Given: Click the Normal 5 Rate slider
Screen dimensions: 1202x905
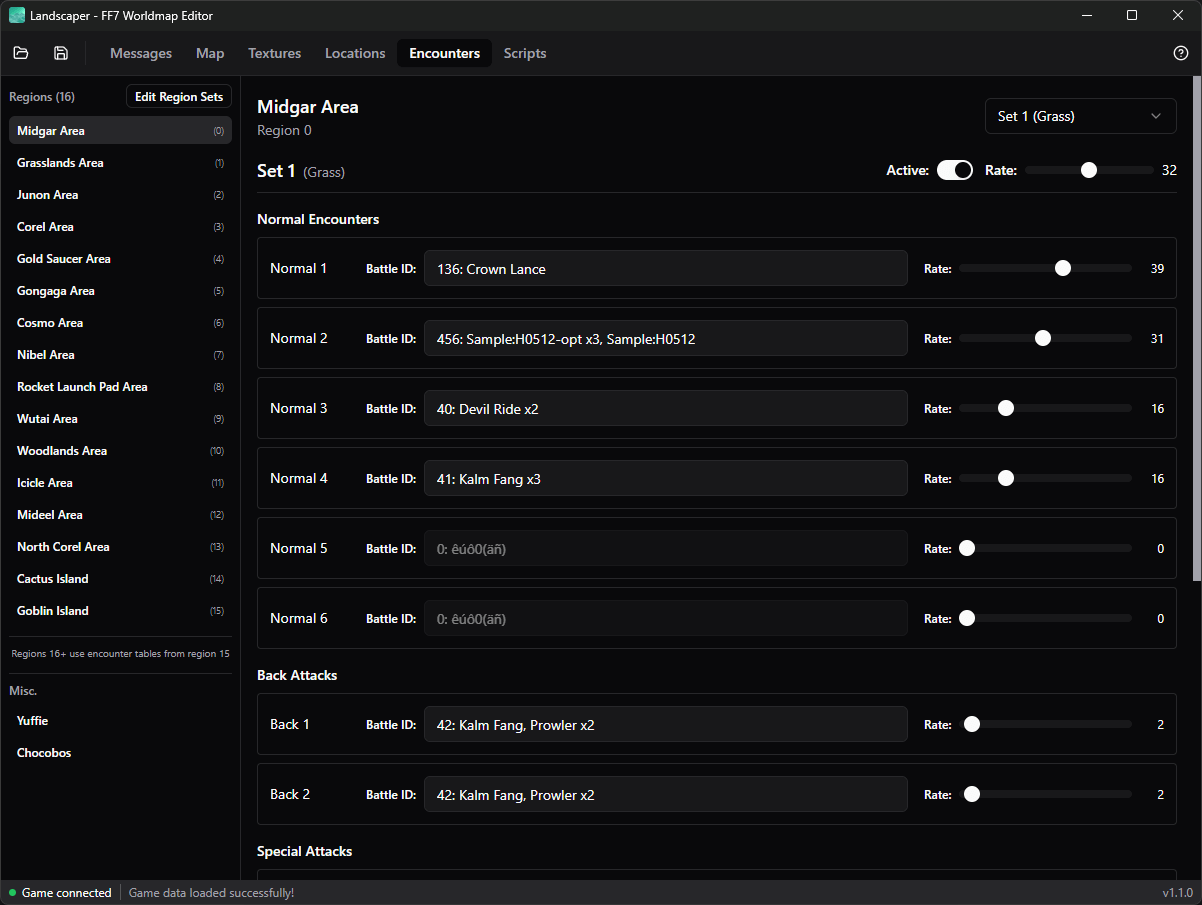Looking at the screenshot, I should coord(1045,548).
